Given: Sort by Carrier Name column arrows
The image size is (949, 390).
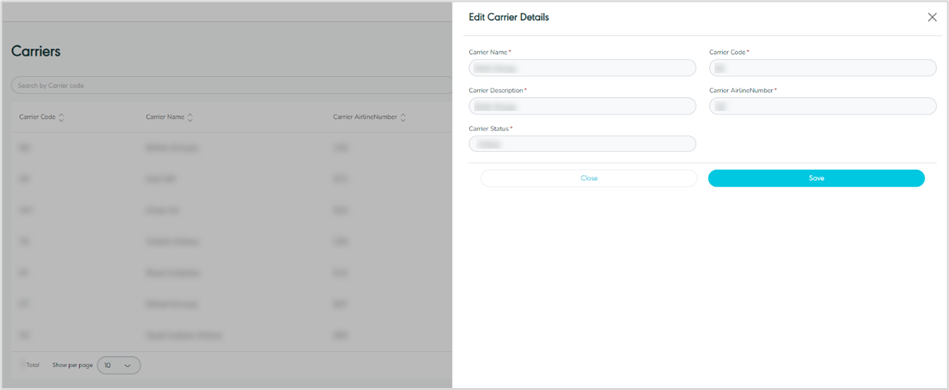Looking at the screenshot, I should 190,117.
